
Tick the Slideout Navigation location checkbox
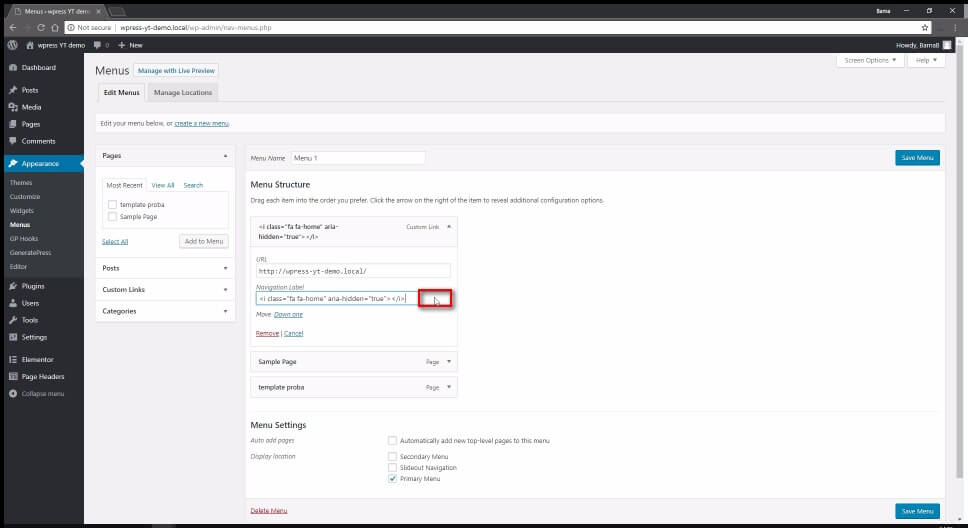pos(392,467)
